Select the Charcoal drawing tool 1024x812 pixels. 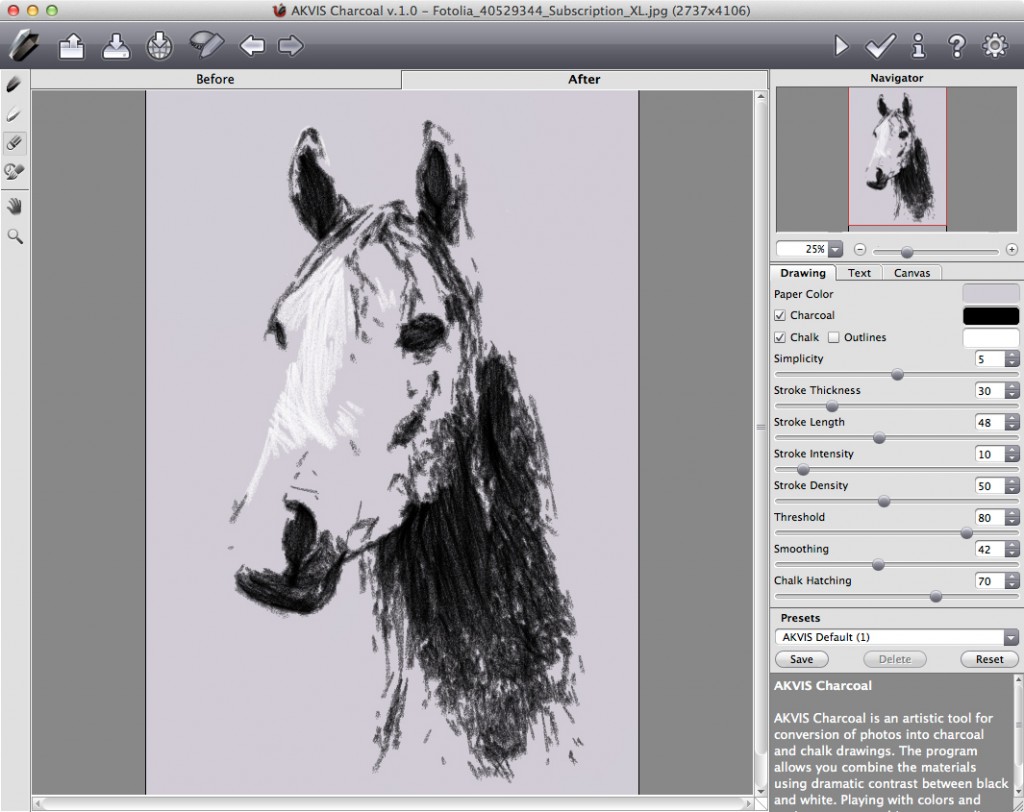coord(14,85)
